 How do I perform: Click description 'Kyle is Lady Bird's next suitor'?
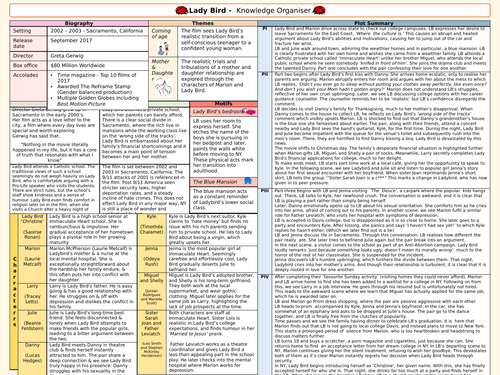coord(211,229)
